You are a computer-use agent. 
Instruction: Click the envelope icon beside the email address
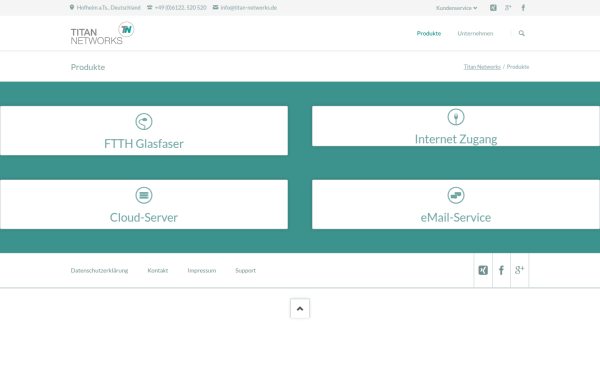(215, 7)
